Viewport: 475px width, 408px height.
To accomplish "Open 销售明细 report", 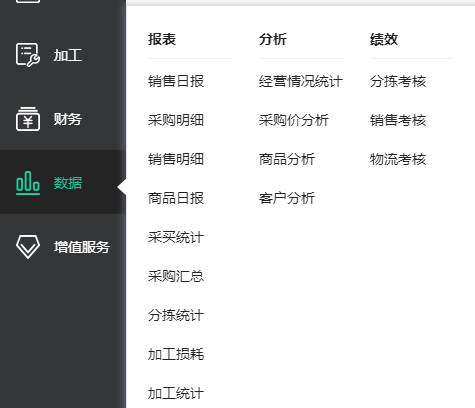I will click(176, 159).
